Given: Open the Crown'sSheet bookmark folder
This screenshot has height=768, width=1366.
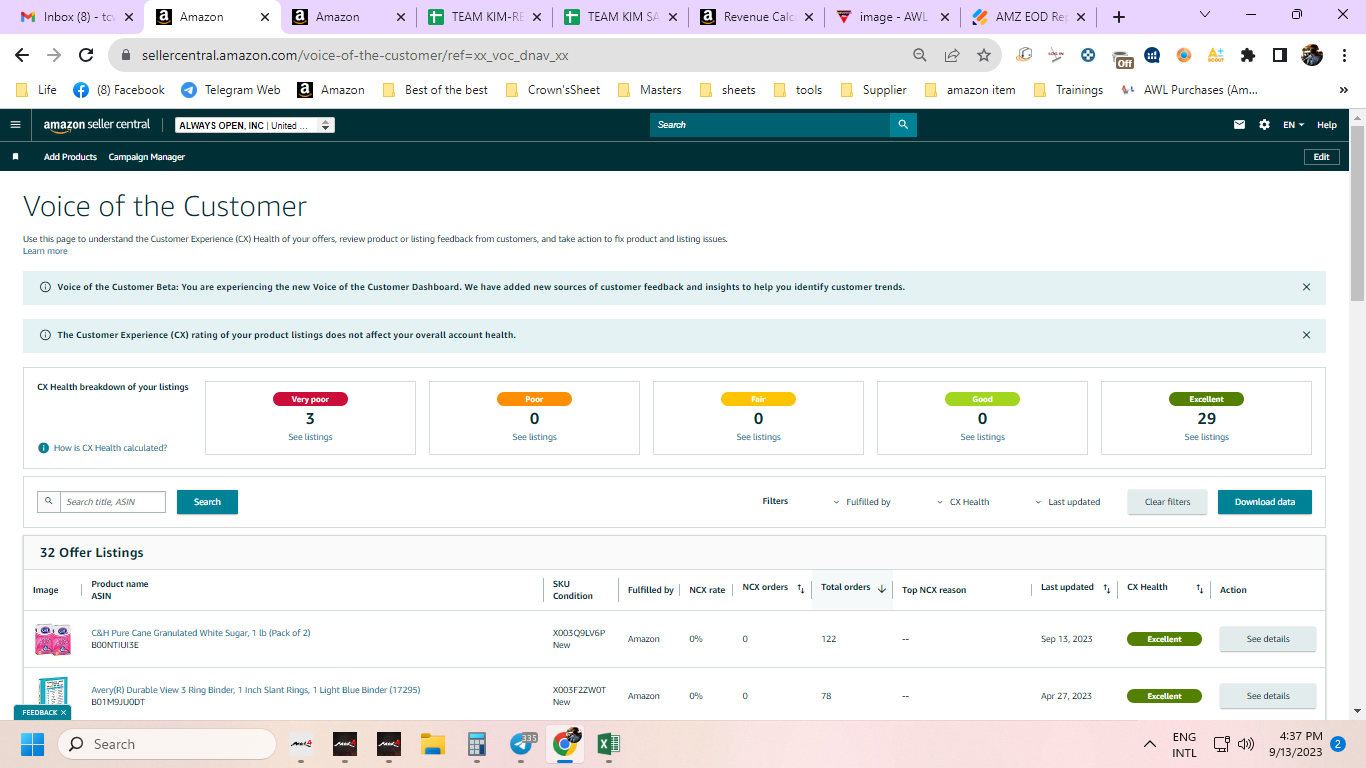Looking at the screenshot, I should coord(553,90).
